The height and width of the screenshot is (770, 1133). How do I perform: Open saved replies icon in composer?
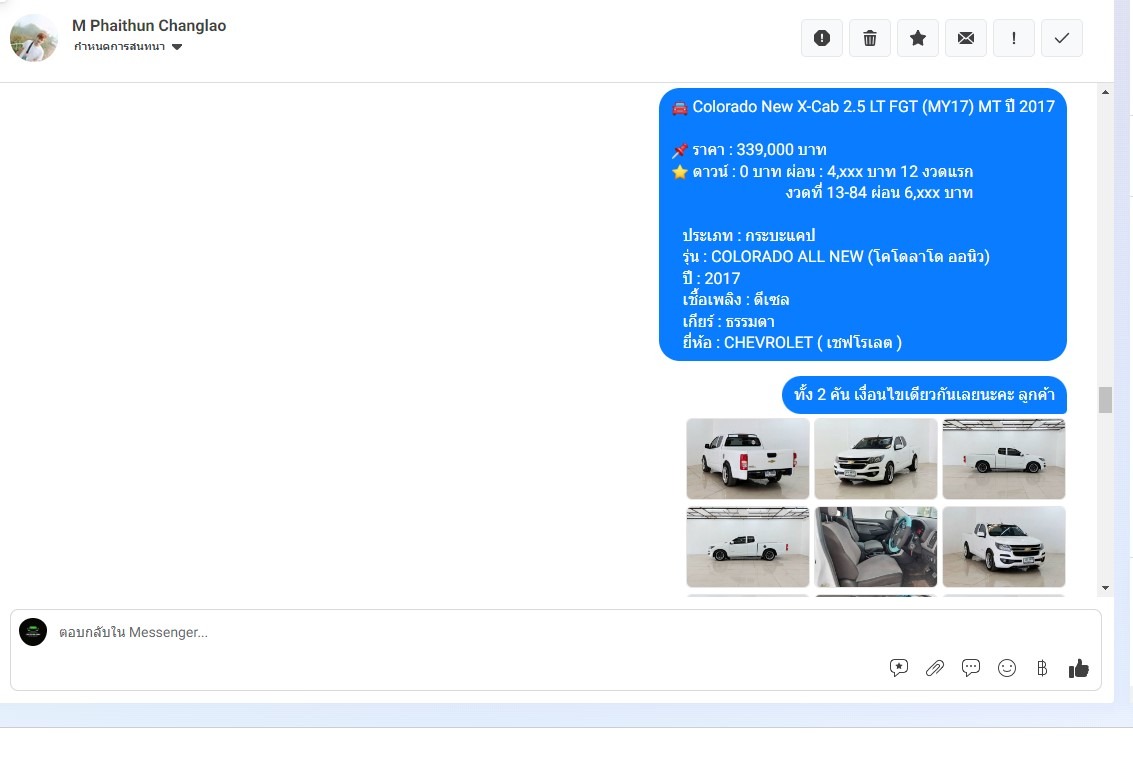(898, 668)
